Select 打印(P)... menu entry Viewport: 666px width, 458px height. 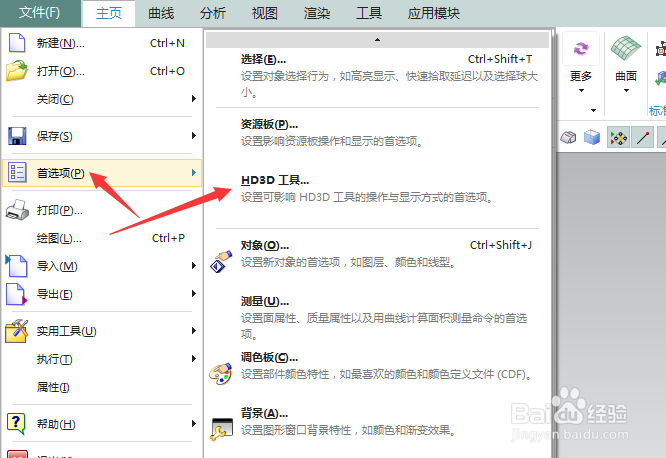tap(102, 210)
